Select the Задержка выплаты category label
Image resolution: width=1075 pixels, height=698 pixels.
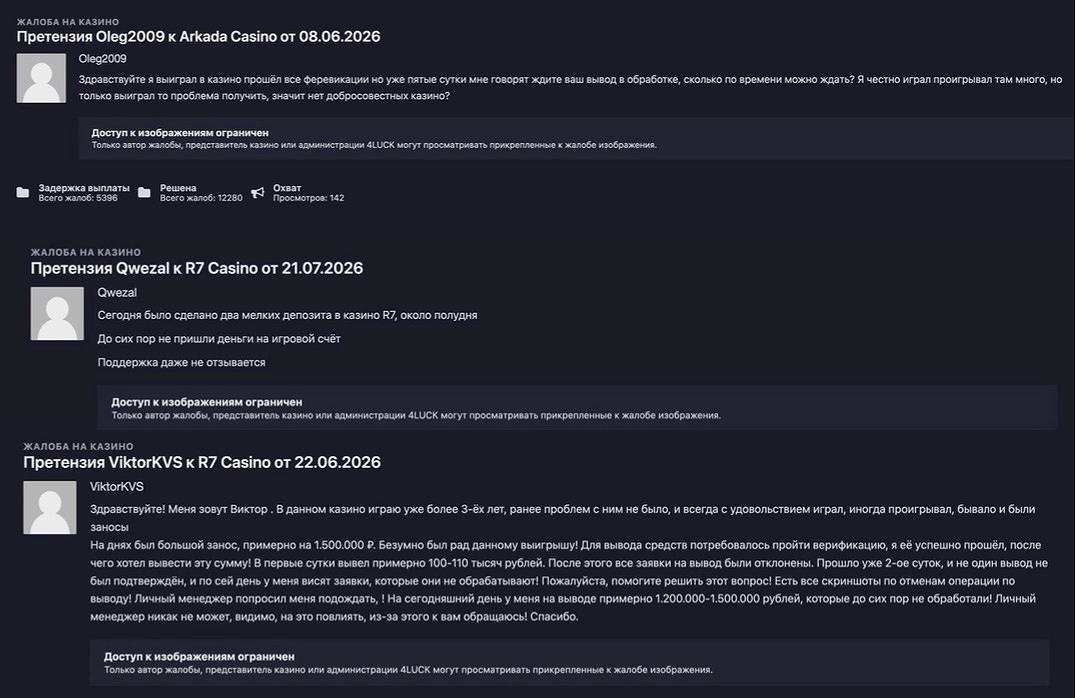tap(84, 188)
